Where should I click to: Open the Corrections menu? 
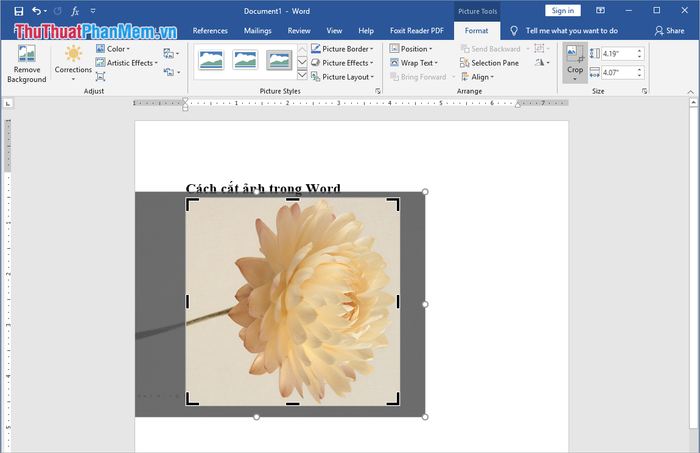[x=73, y=63]
